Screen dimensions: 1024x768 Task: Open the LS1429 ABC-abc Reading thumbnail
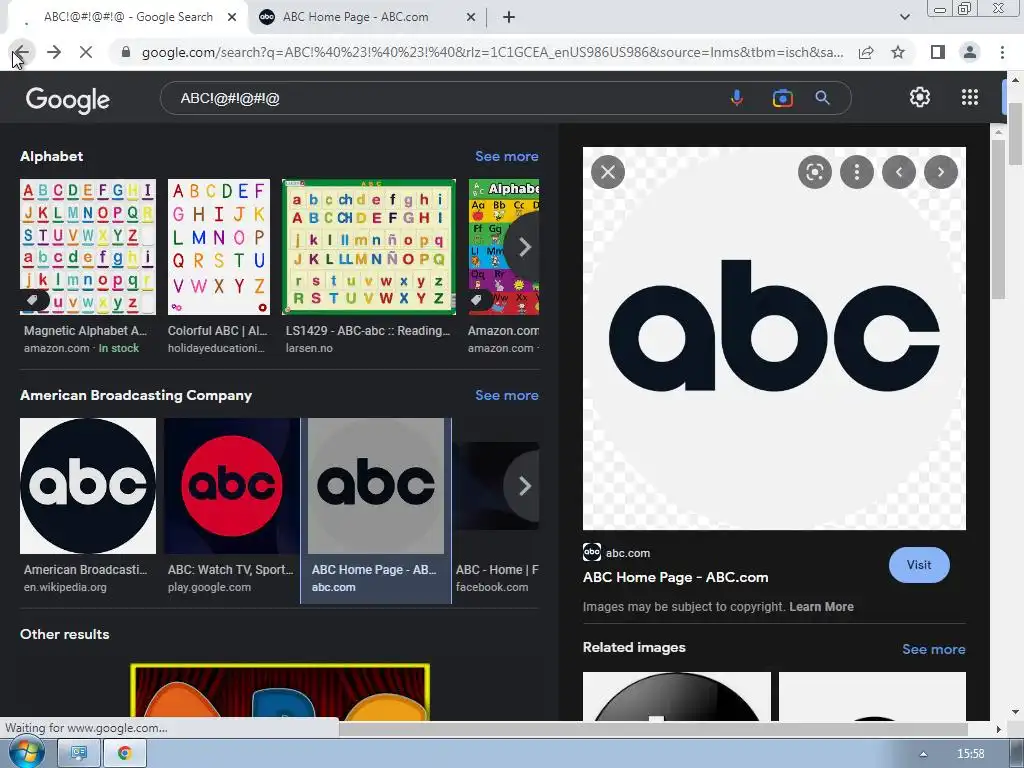point(368,247)
